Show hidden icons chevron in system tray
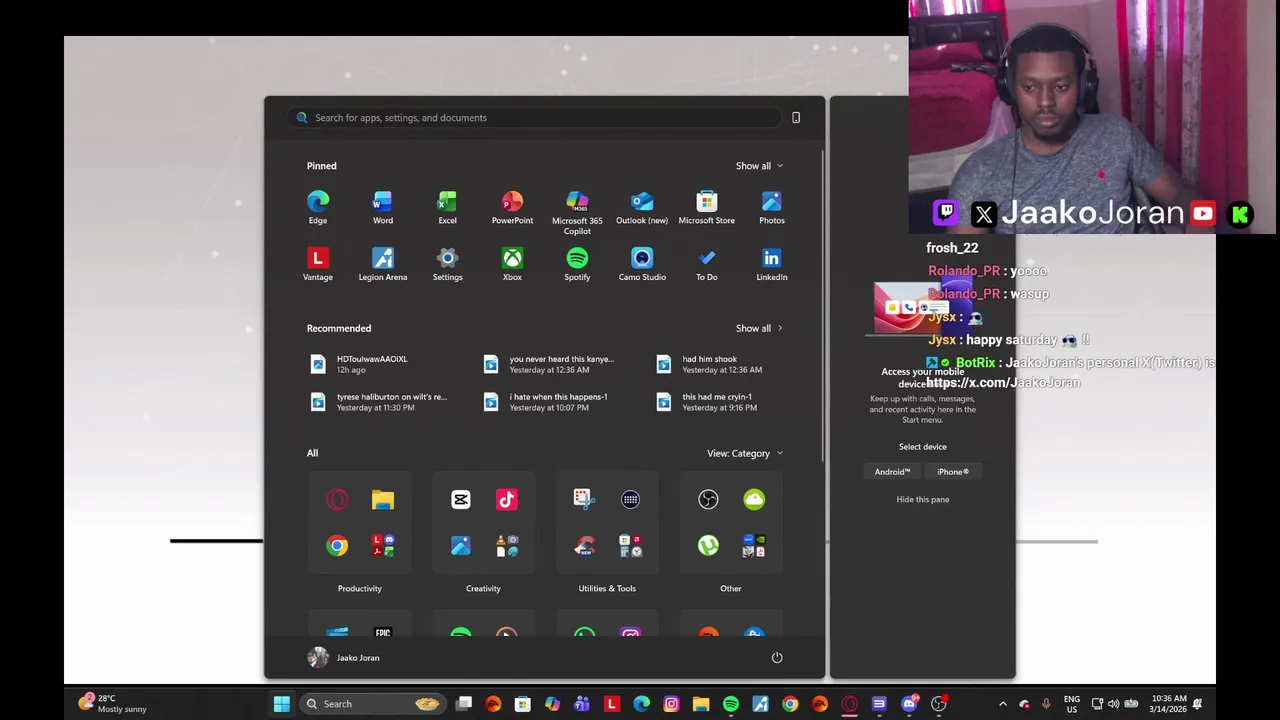The image size is (1280, 720). (1003, 704)
